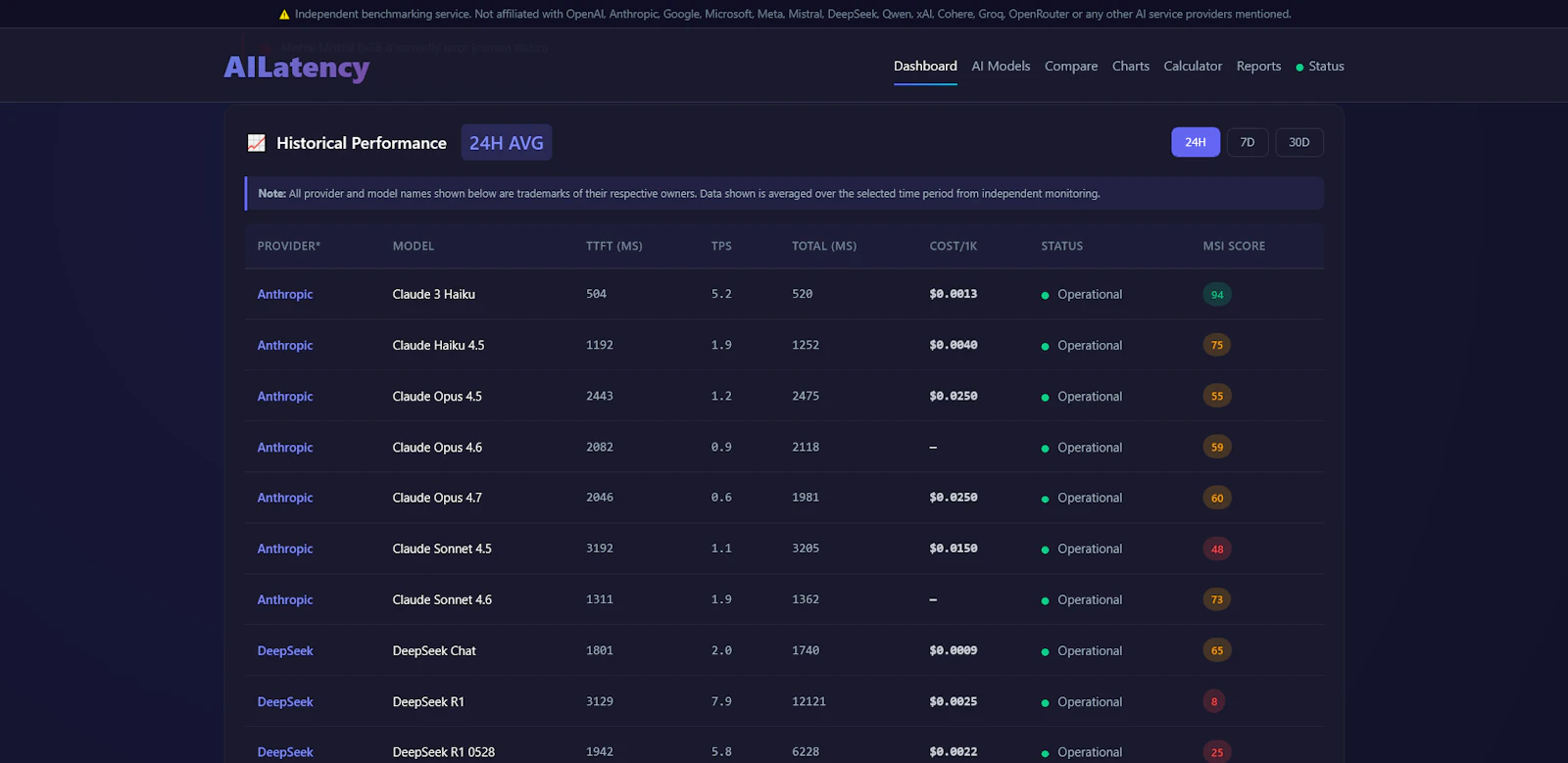The width and height of the screenshot is (1568, 763).
Task: Click the 24H AVG badge
Action: [506, 143]
